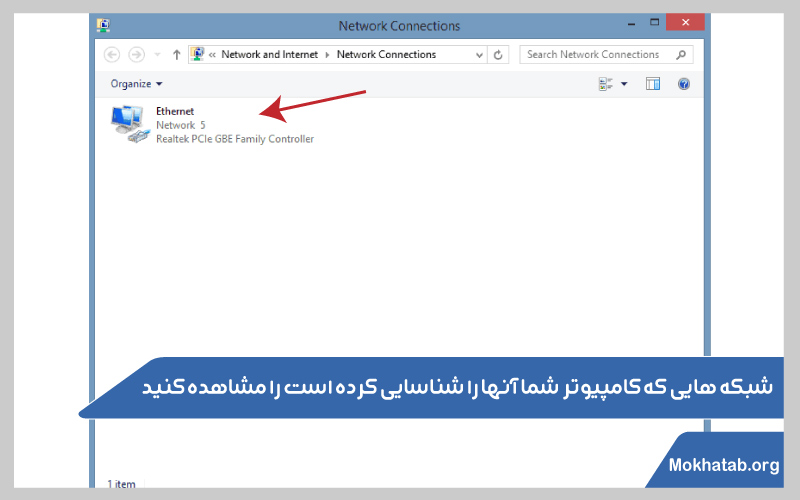Viewport: 800px width, 500px height.
Task: Select Network Connections breadcrumb
Action: pyautogui.click(x=386, y=55)
